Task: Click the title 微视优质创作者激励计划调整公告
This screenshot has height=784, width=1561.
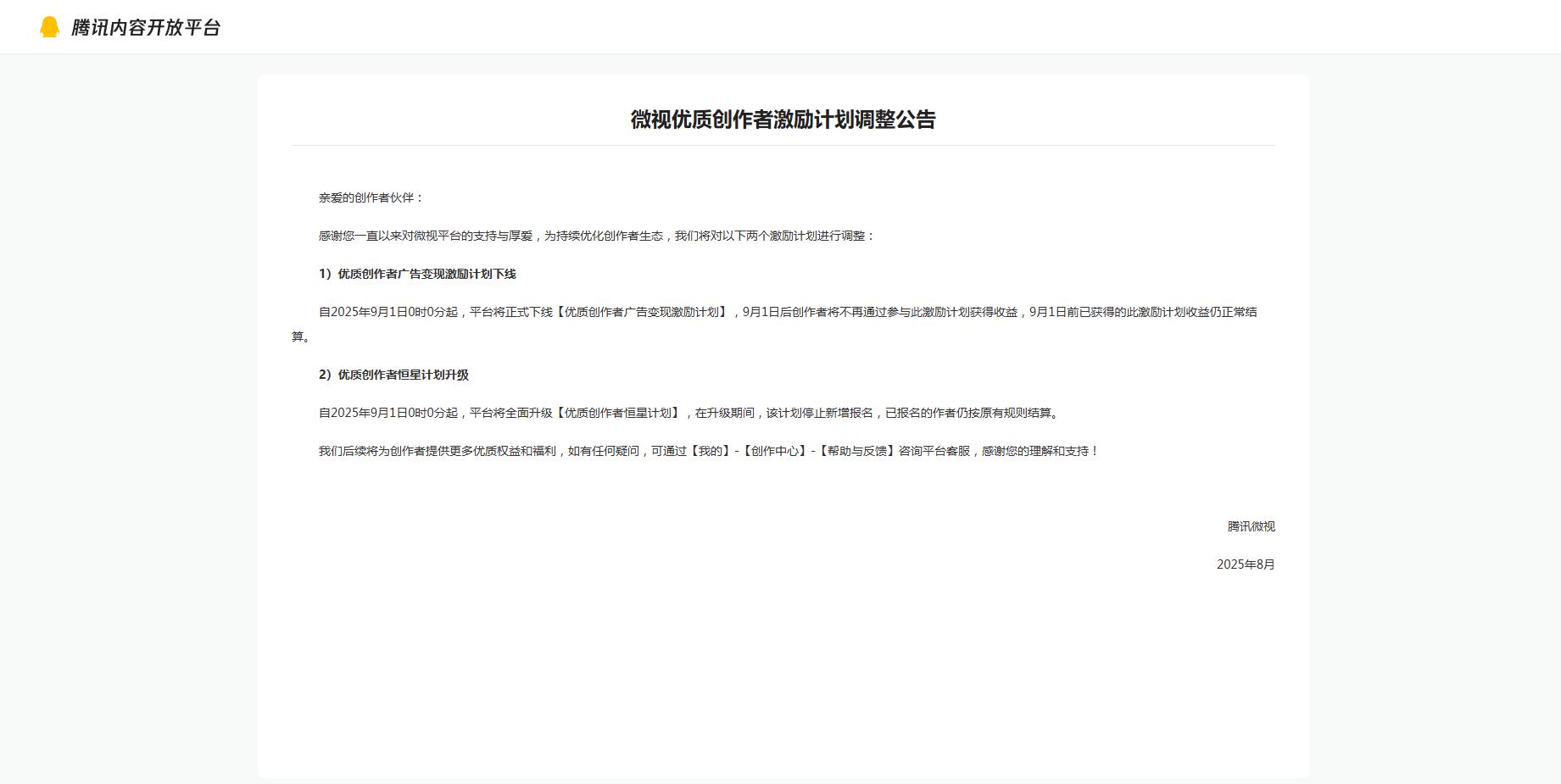Action: [x=783, y=120]
